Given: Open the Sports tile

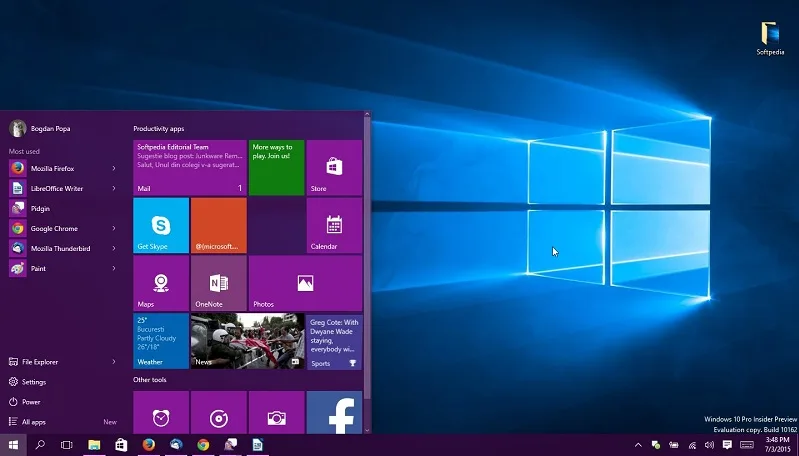Looking at the screenshot, I should click(x=334, y=341).
